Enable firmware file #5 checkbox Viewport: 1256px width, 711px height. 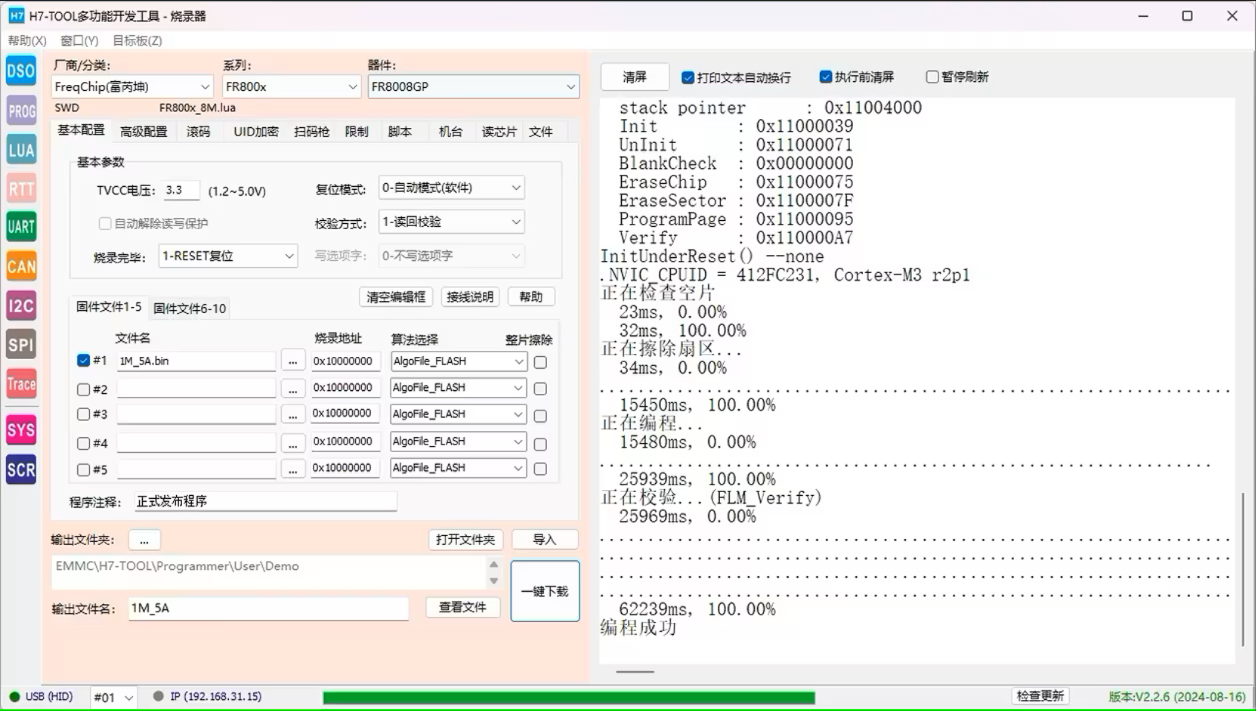[84, 469]
